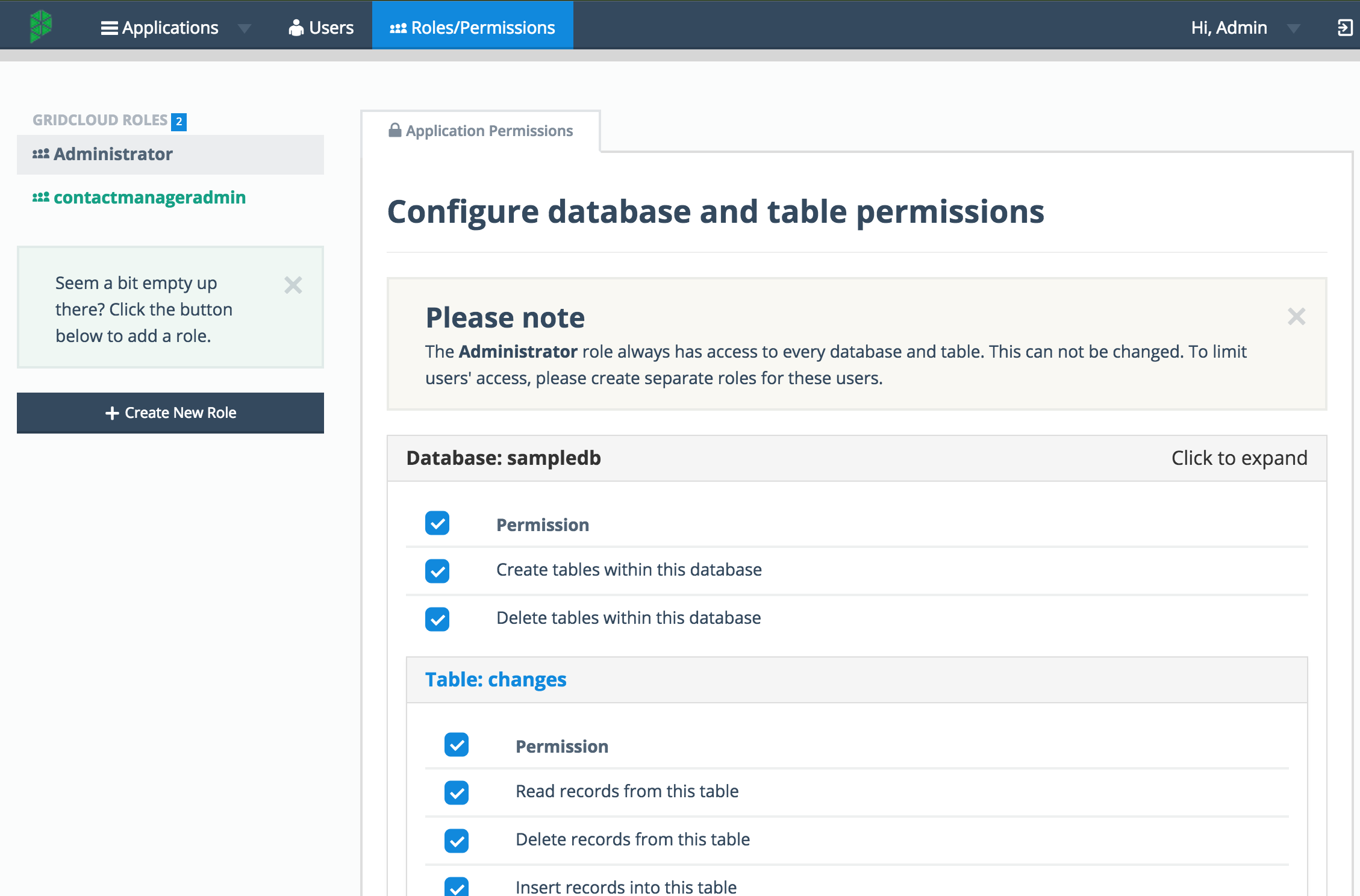
Task: Open the Users menu item
Action: pos(322,28)
